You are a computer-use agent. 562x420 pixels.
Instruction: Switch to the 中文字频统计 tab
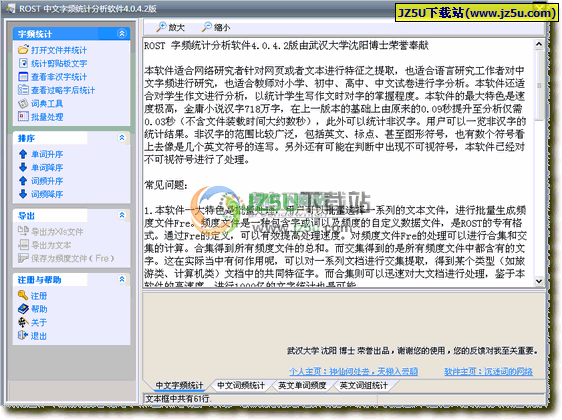point(179,386)
